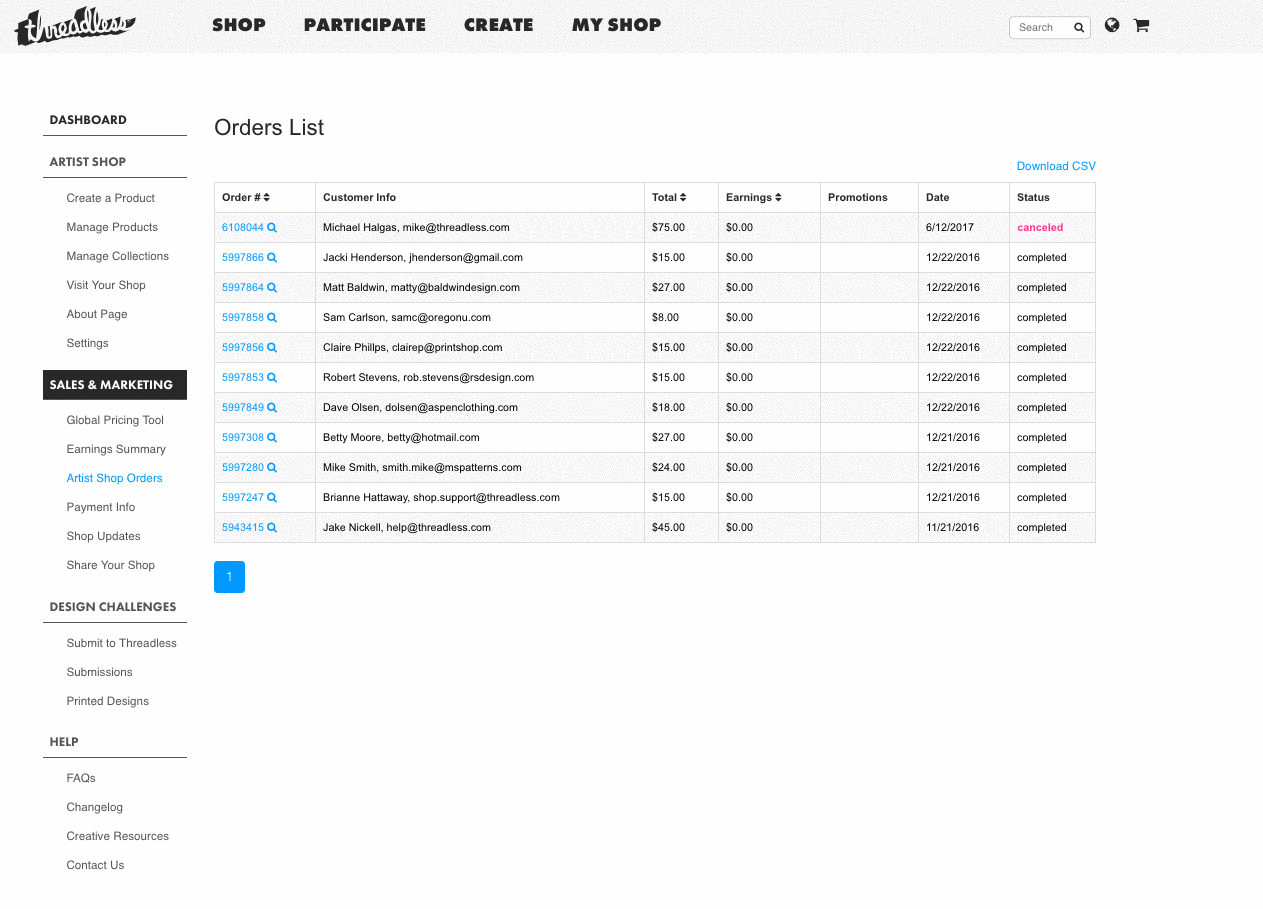The width and height of the screenshot is (1263, 909).
Task: Open Share Your Shop page
Action: click(x=111, y=565)
